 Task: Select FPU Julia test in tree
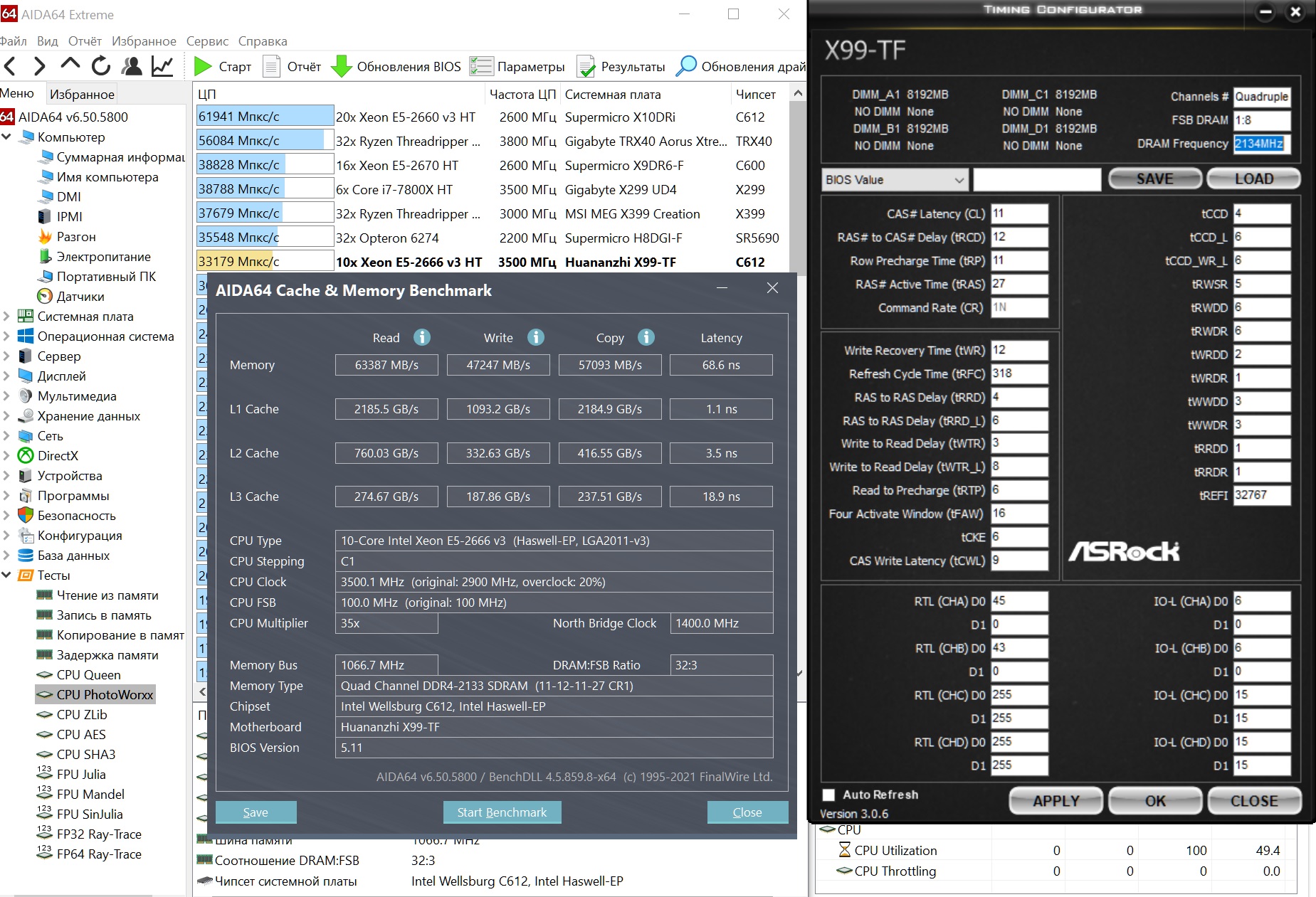coord(71,775)
